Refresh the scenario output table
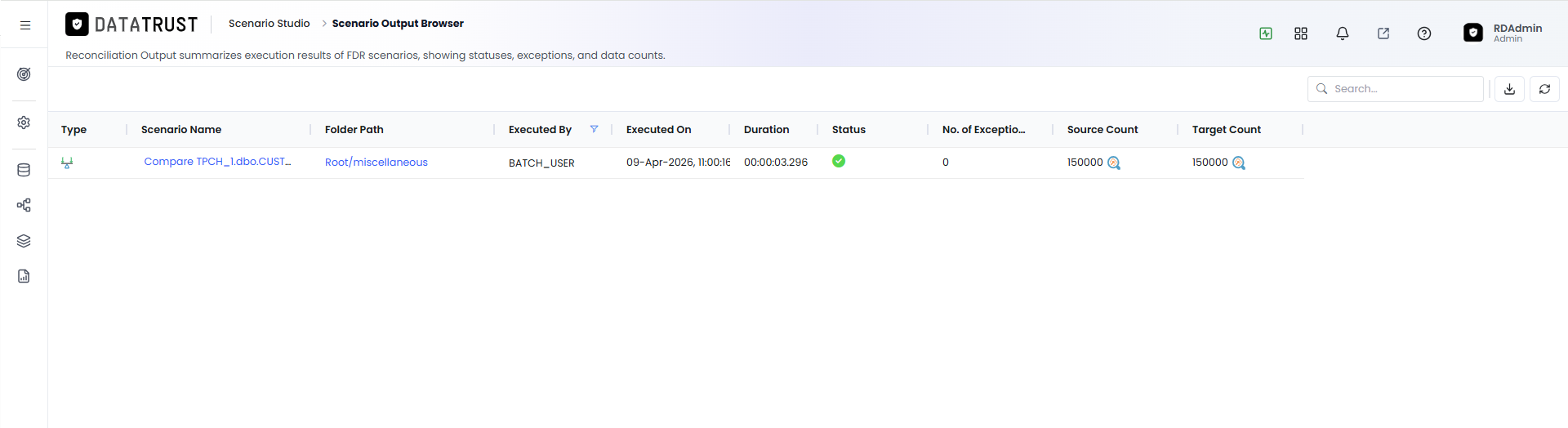The width and height of the screenshot is (1568, 428). tap(1544, 89)
